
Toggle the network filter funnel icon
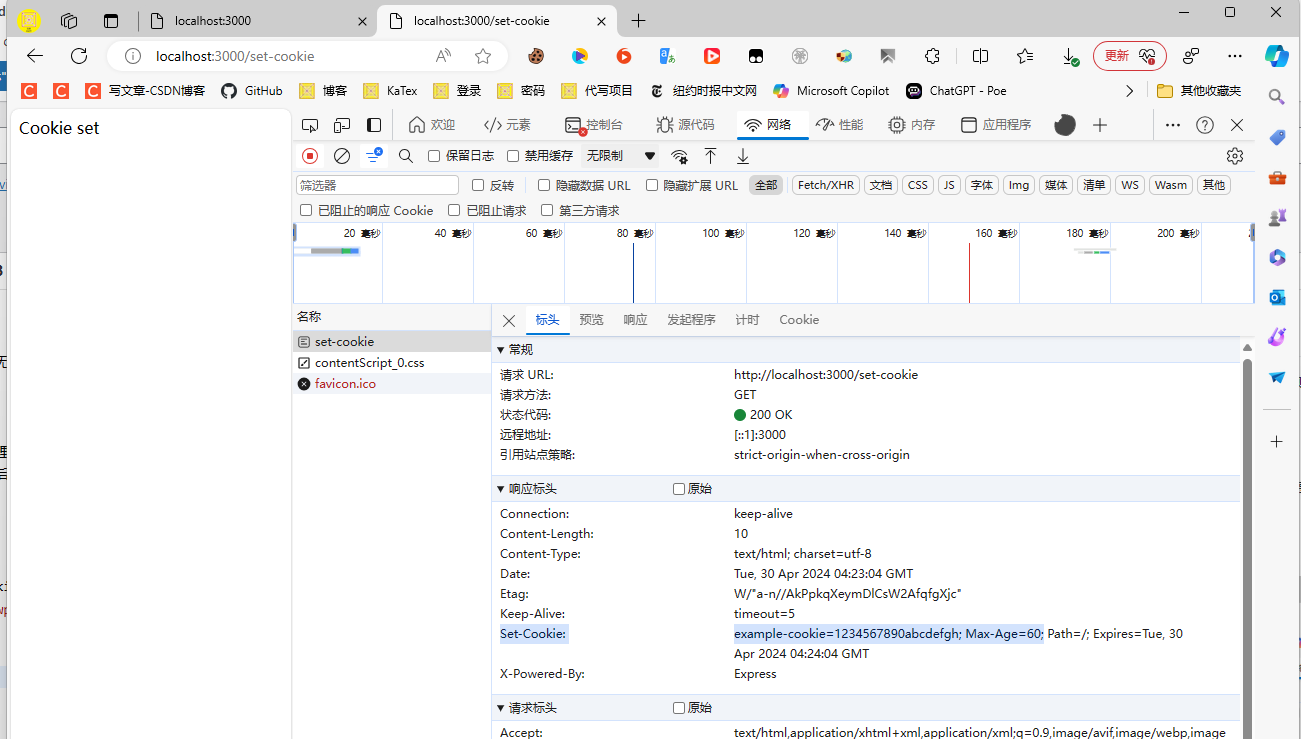[x=373, y=156]
